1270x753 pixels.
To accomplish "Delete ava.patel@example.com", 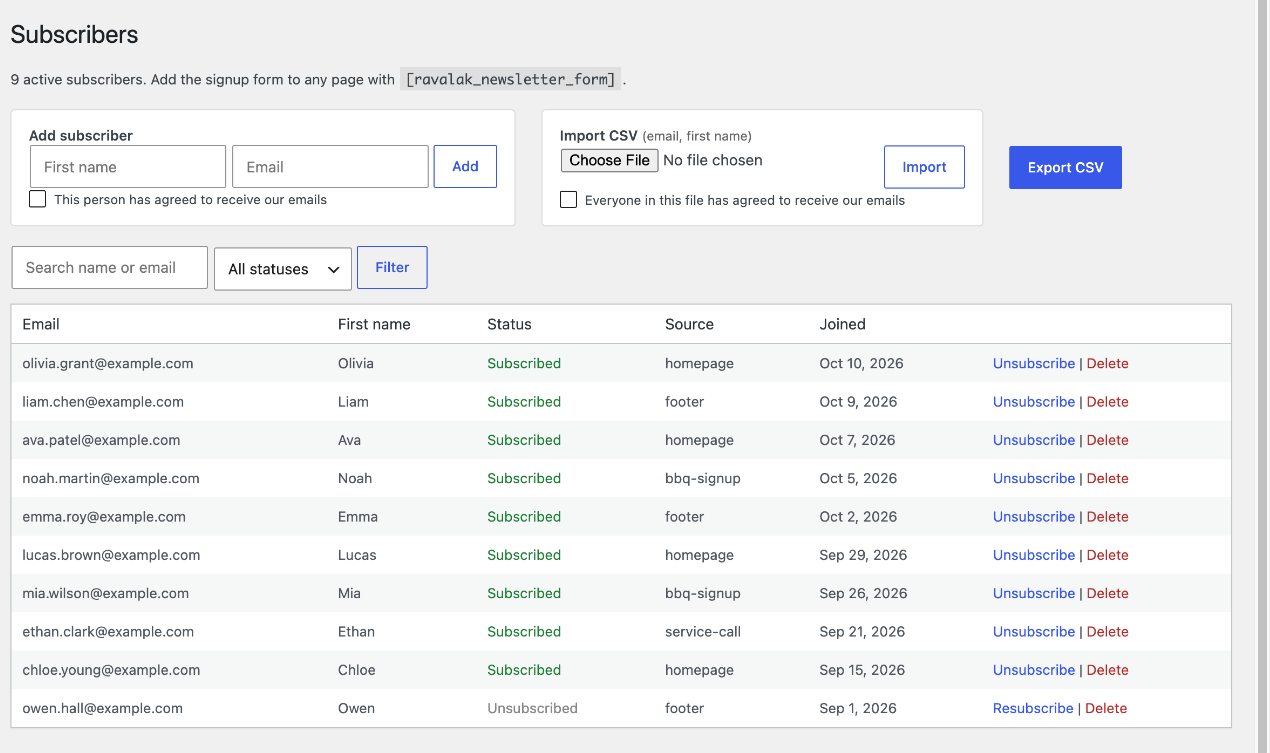I will coord(1107,440).
